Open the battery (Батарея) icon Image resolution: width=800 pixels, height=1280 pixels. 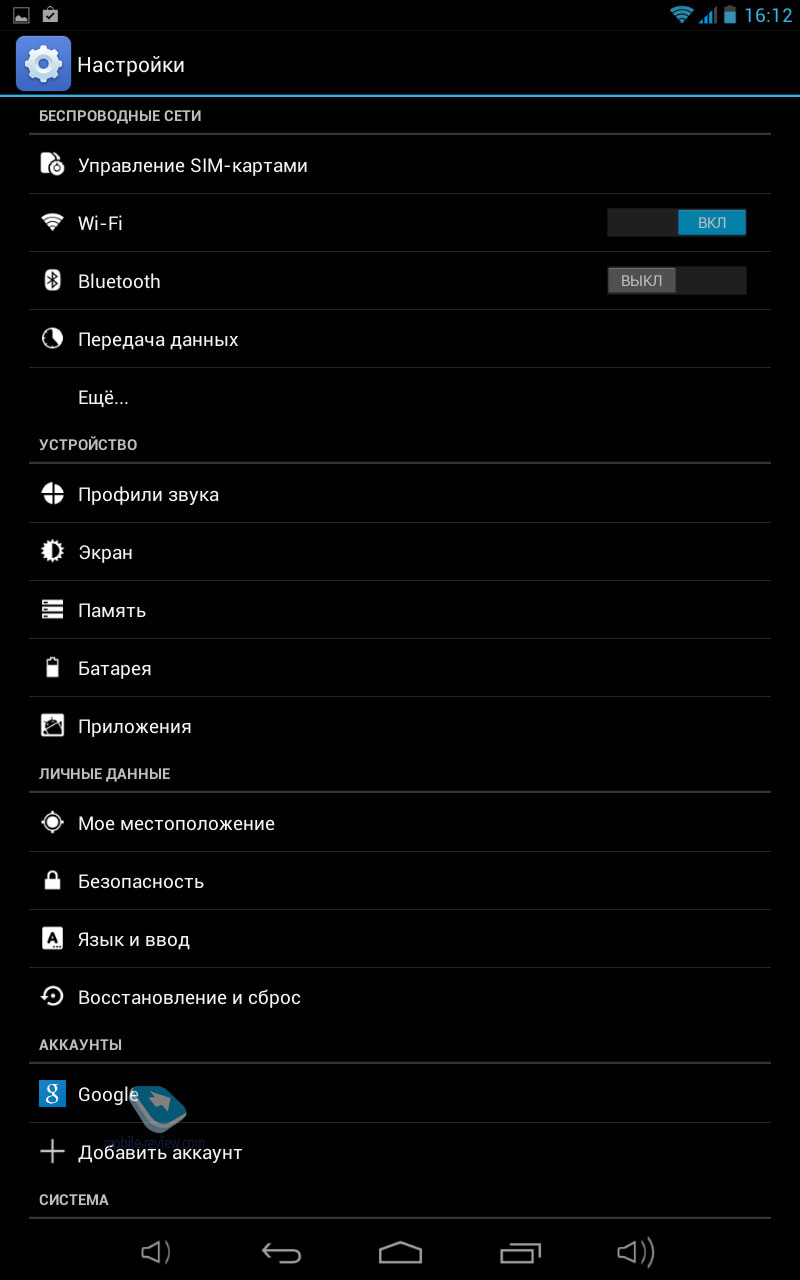52,668
